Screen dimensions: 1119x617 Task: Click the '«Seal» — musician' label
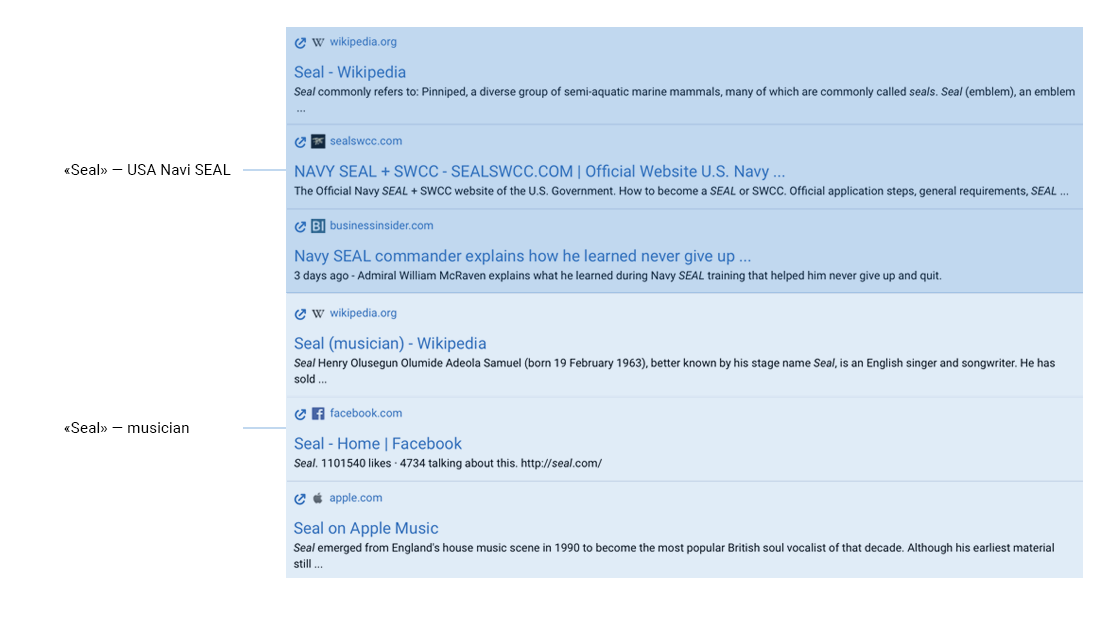coord(126,428)
